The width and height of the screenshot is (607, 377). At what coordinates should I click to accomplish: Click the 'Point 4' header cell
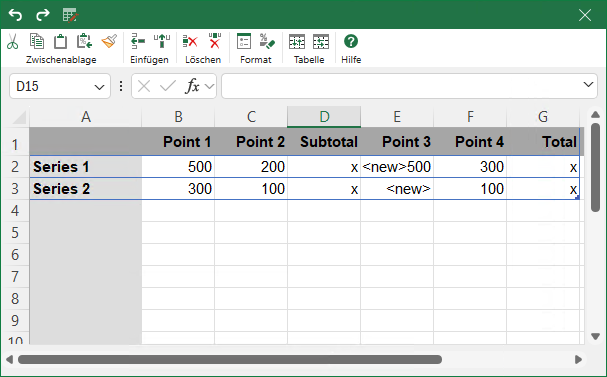tap(470, 142)
